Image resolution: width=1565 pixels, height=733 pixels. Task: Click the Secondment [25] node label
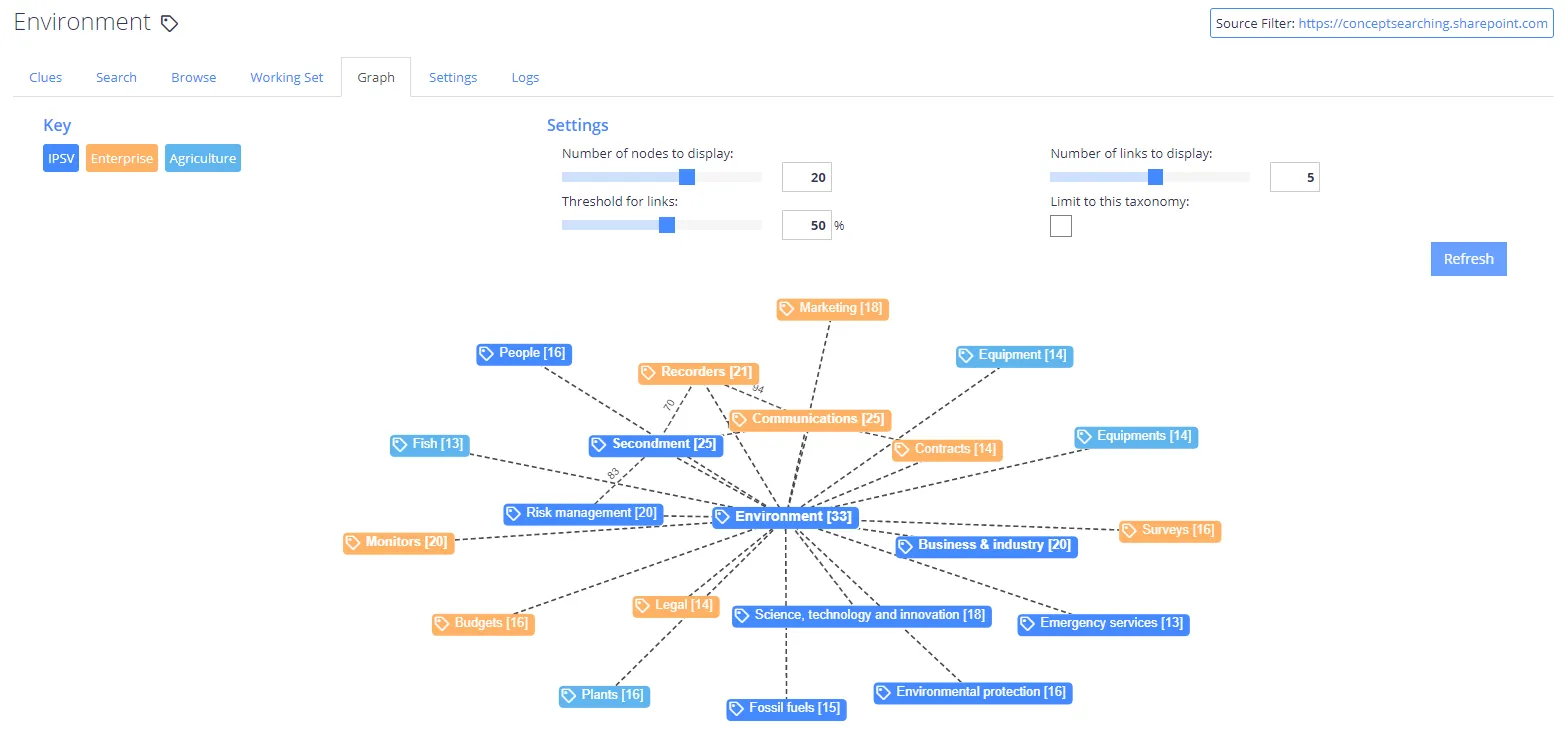664,444
